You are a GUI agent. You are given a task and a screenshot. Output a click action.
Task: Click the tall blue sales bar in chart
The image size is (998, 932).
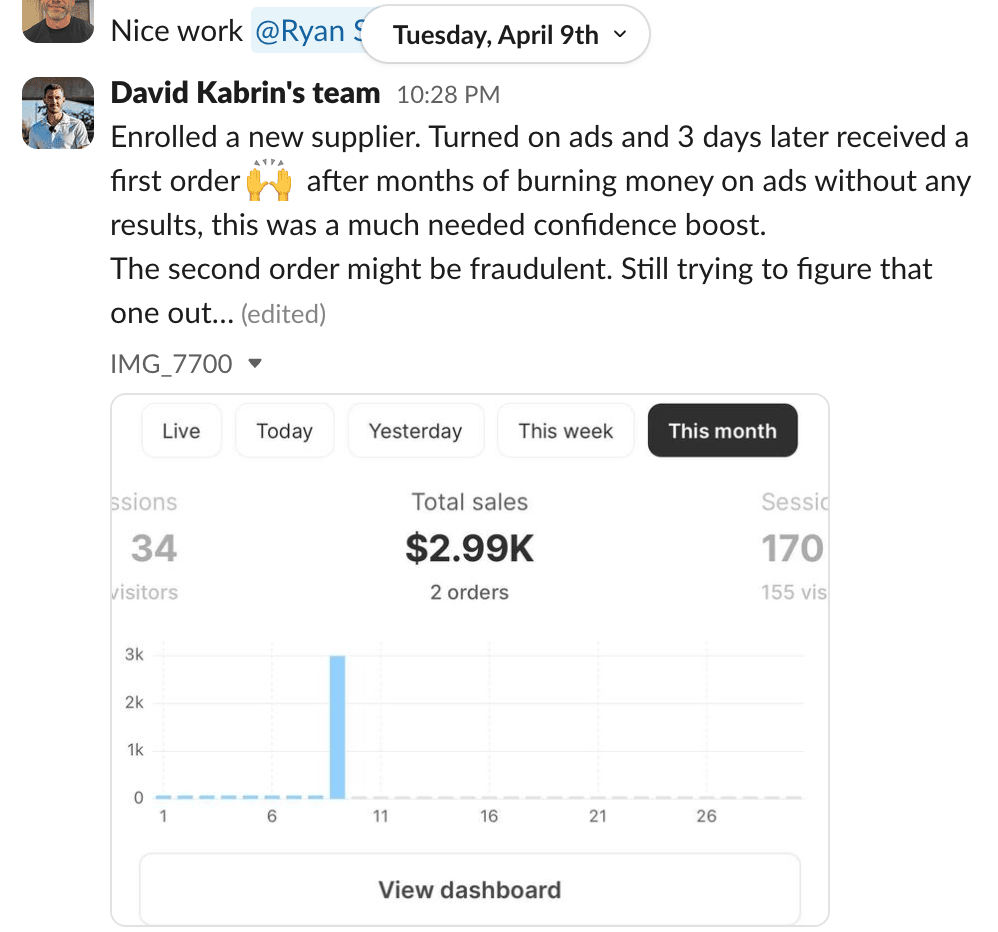[x=338, y=727]
